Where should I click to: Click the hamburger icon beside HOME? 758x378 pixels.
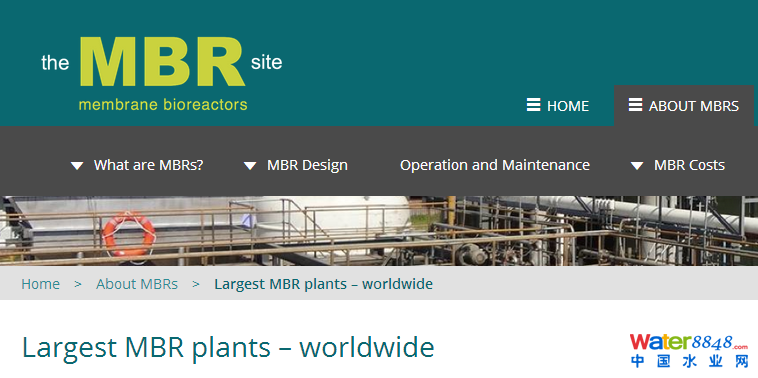click(533, 105)
